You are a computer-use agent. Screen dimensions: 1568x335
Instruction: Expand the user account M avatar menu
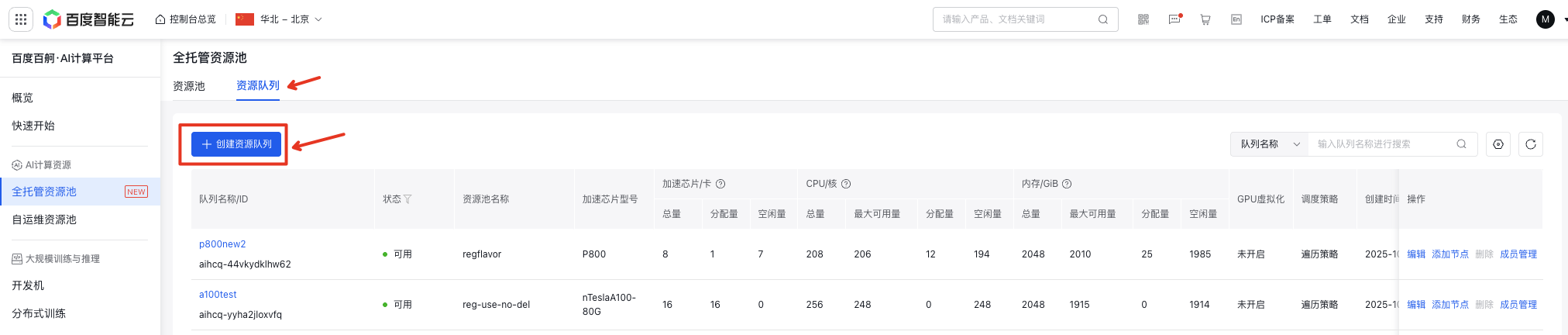(x=1545, y=19)
